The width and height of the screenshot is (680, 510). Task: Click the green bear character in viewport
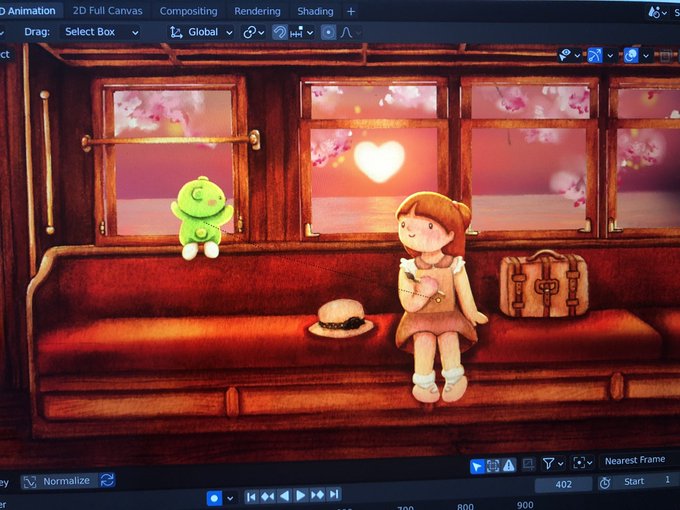(x=202, y=217)
